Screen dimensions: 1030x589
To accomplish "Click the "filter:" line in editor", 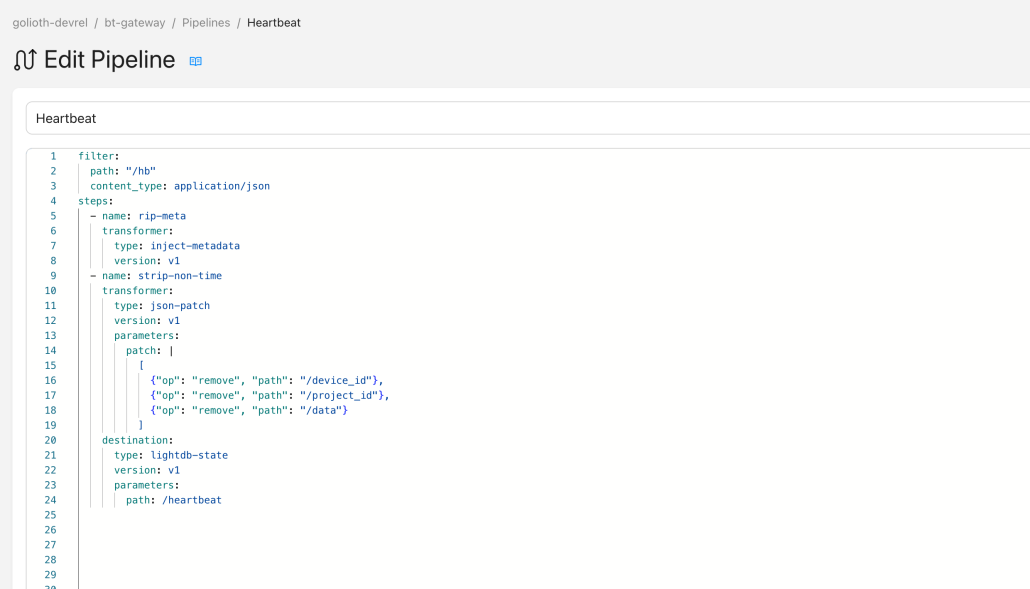I will pos(99,156).
